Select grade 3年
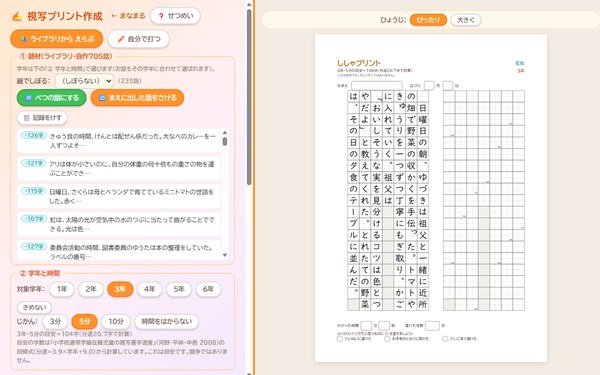The width and height of the screenshot is (600, 375). [x=120, y=289]
